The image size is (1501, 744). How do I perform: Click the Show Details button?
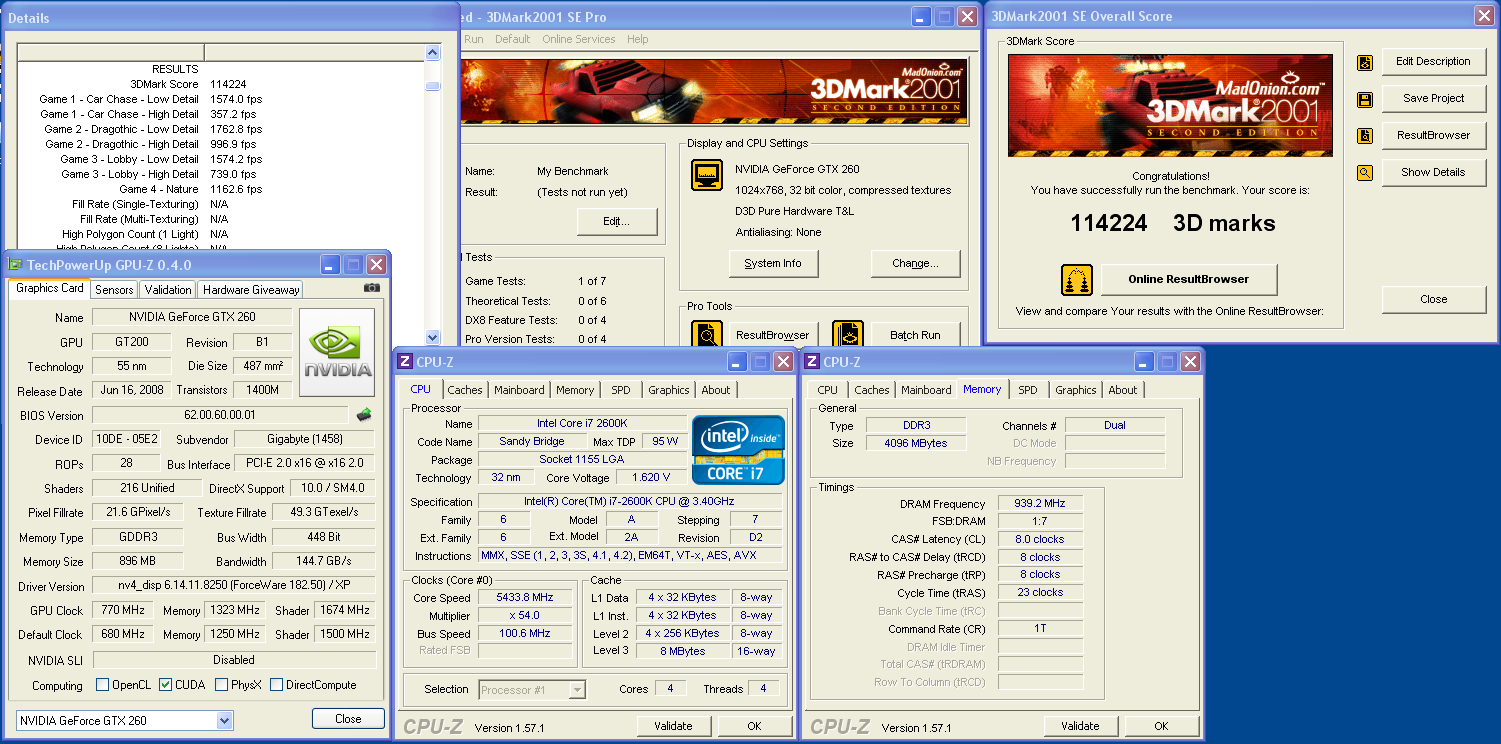coord(1433,172)
